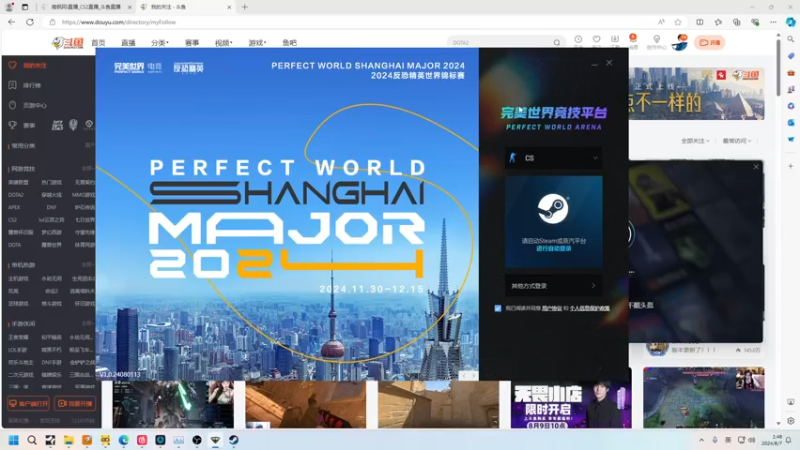Click the Perfect World Arena taskbar icon
Screen dimensions: 800x450
215,440
